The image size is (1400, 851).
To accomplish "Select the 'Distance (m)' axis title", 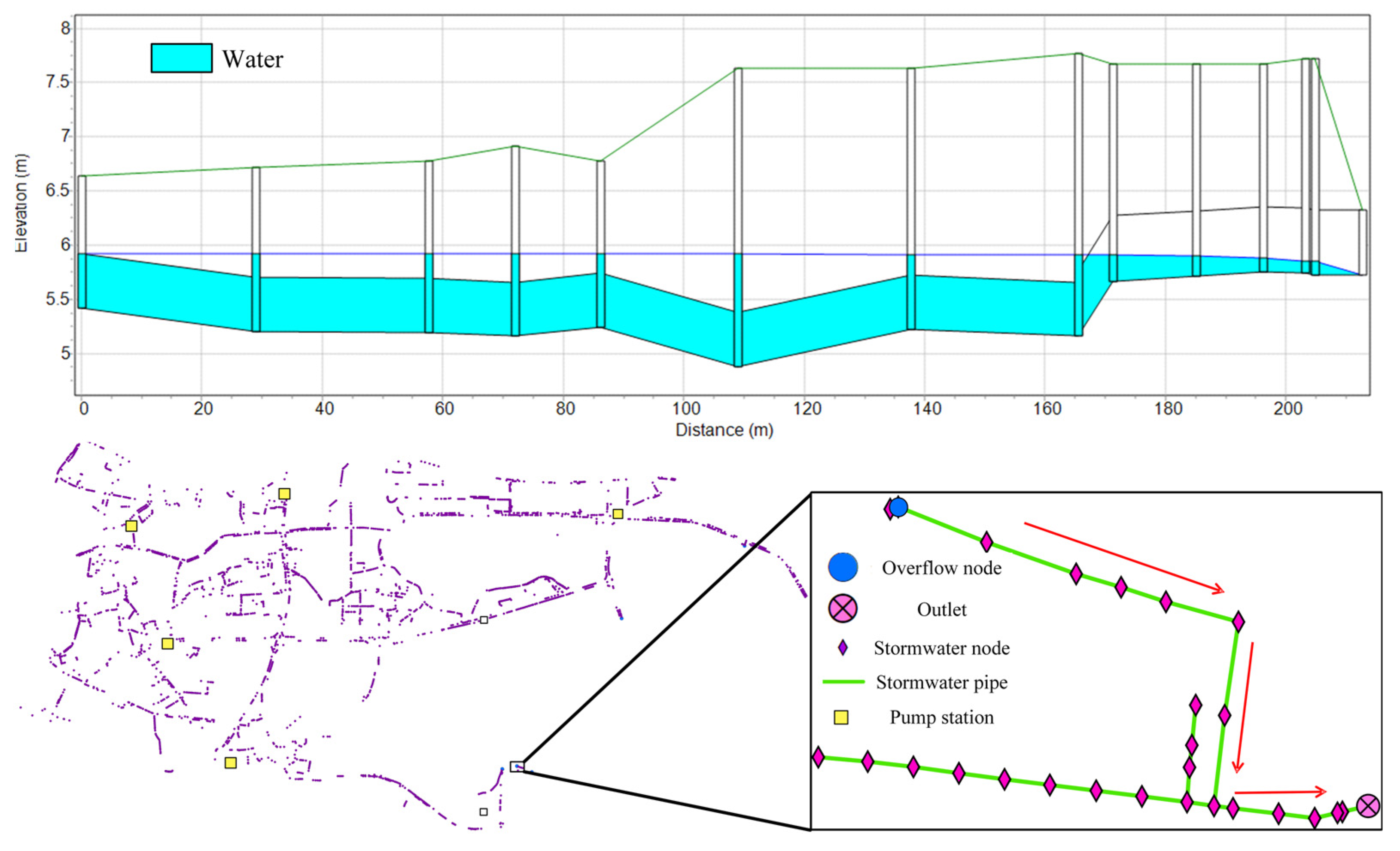I will tap(724, 430).
